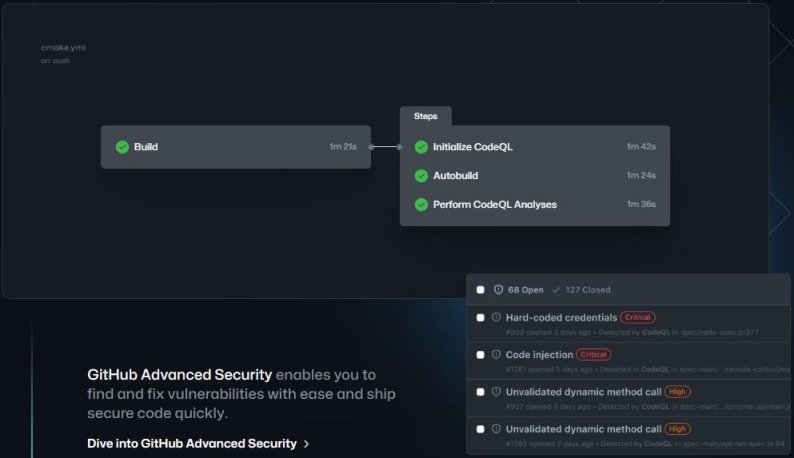The image size is (794, 458).
Task: Click the green check icon beside Build
Action: coord(122,147)
